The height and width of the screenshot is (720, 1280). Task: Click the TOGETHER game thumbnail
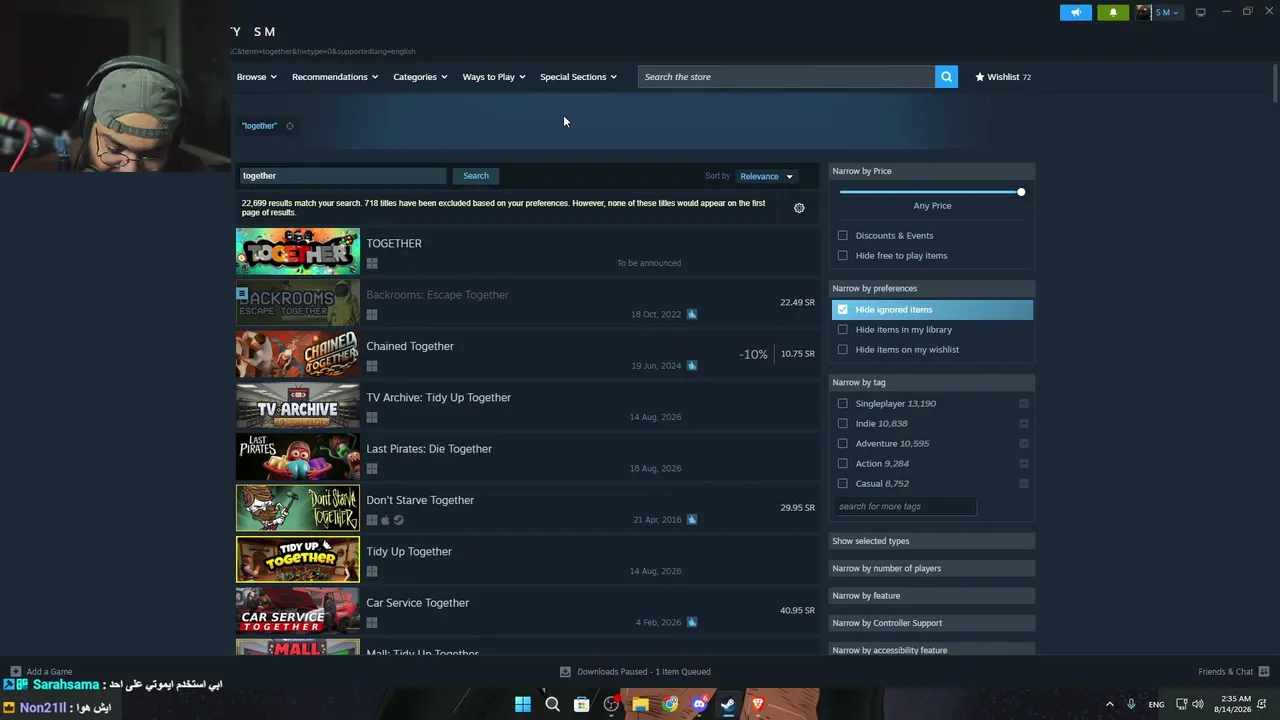(298, 252)
